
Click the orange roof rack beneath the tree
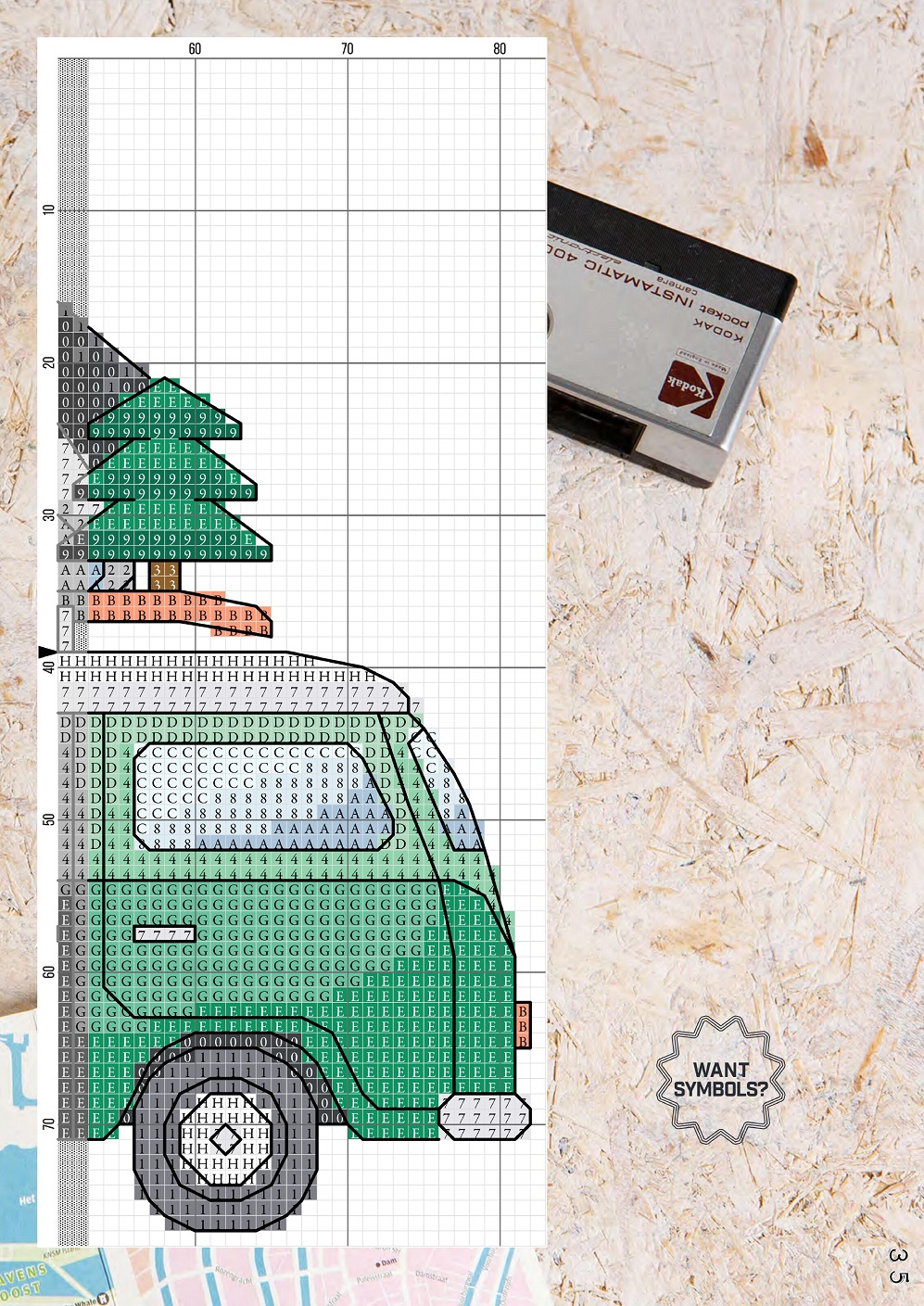click(x=176, y=614)
